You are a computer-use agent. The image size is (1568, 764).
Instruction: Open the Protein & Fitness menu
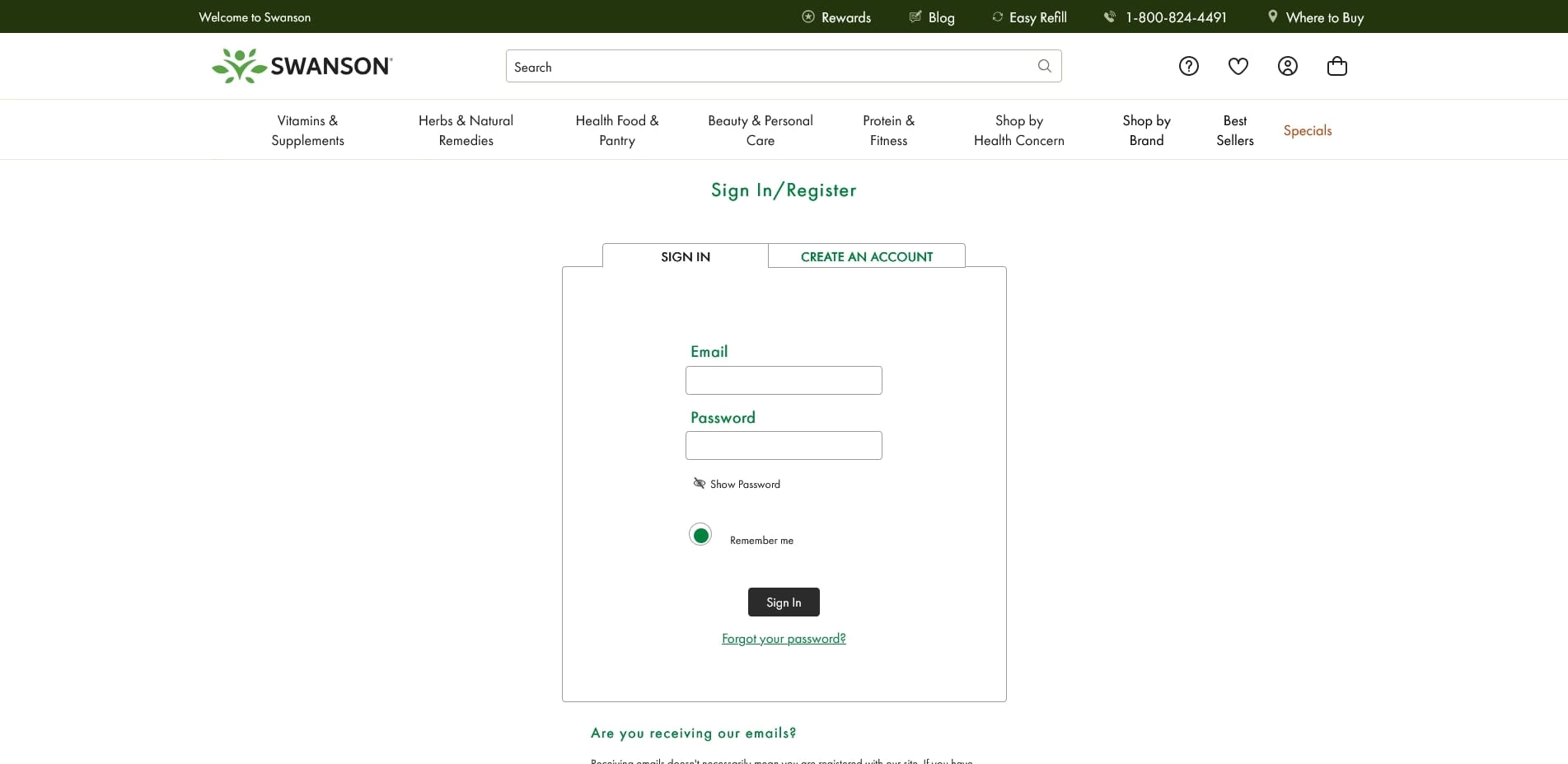(888, 129)
